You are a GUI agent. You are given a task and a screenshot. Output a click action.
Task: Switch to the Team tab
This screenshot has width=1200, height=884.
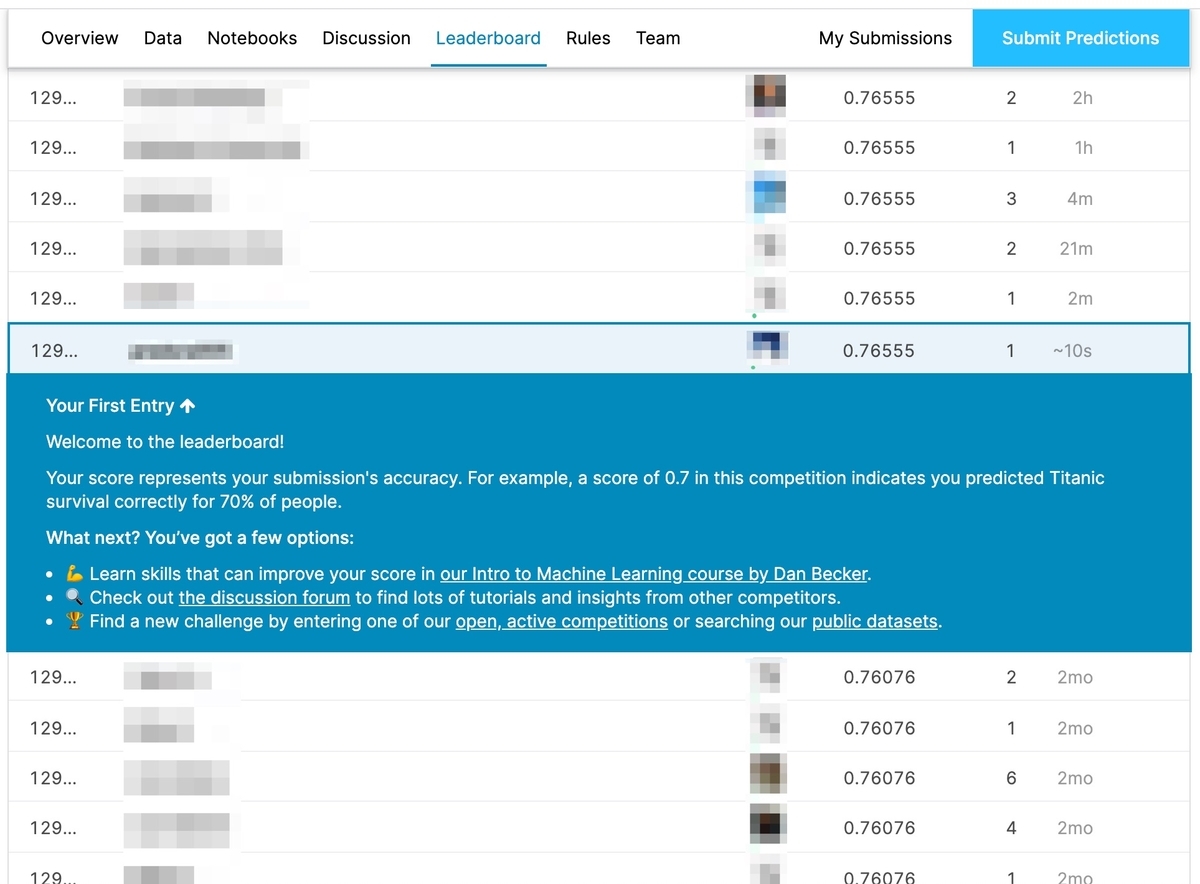(658, 38)
